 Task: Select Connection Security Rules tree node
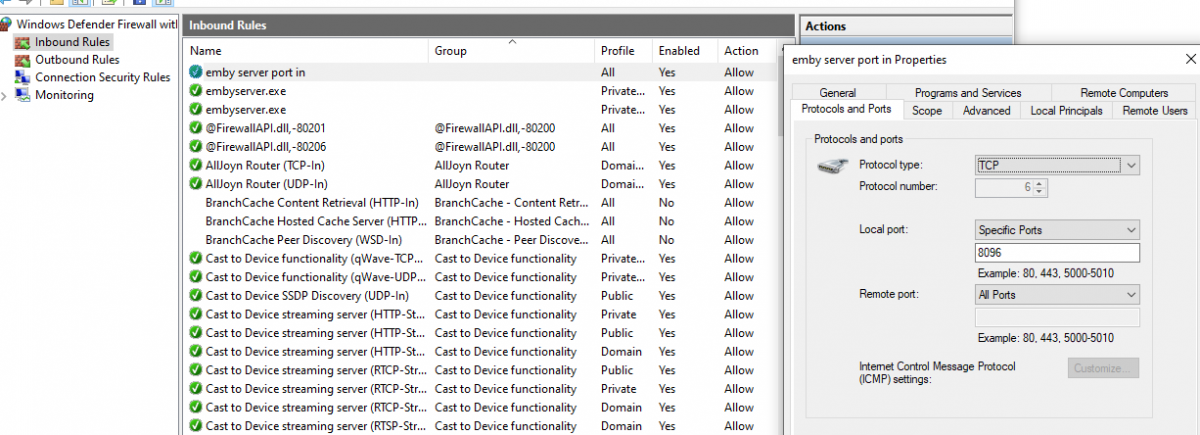102,78
